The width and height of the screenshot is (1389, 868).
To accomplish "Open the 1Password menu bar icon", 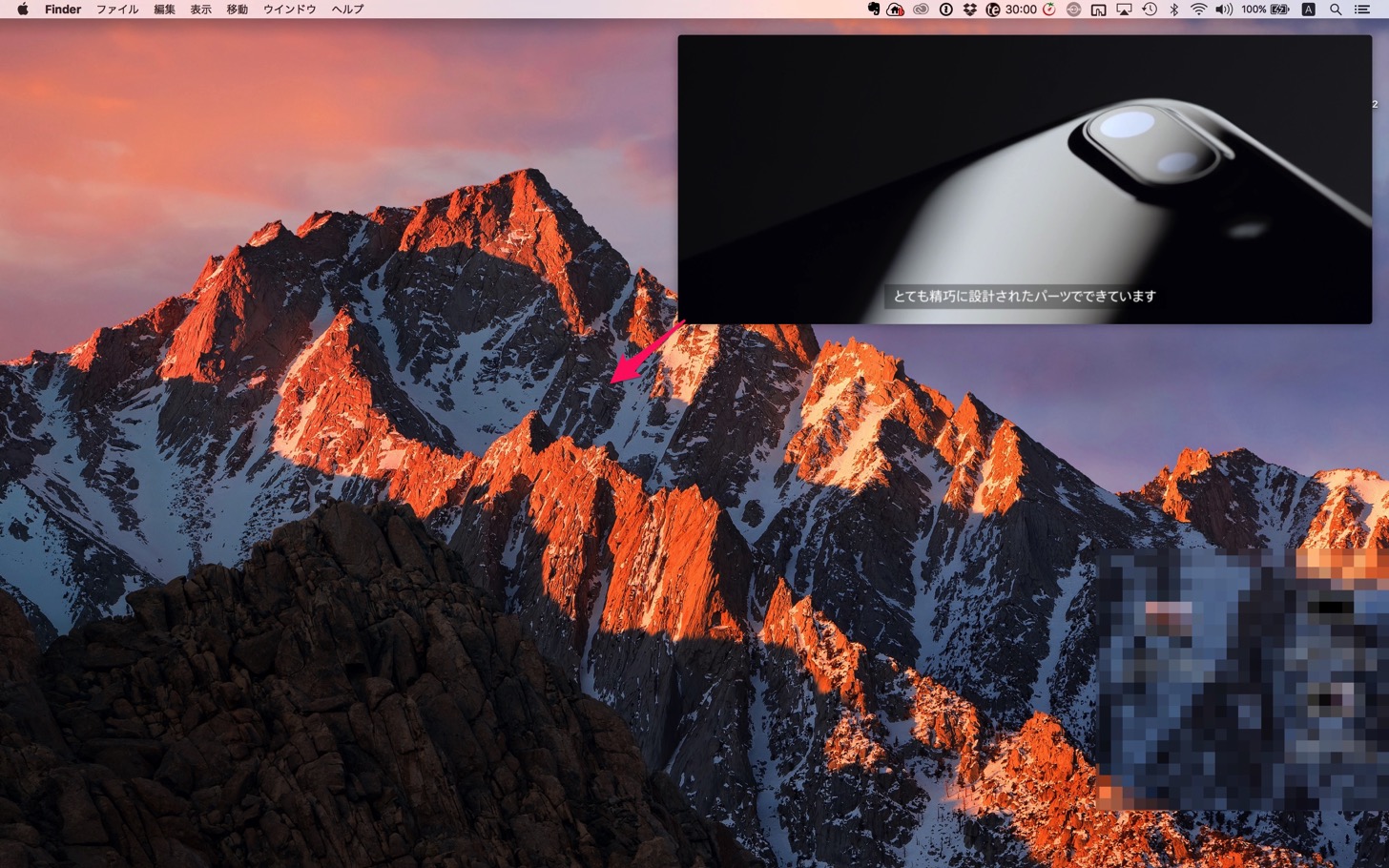I will pyautogui.click(x=945, y=10).
